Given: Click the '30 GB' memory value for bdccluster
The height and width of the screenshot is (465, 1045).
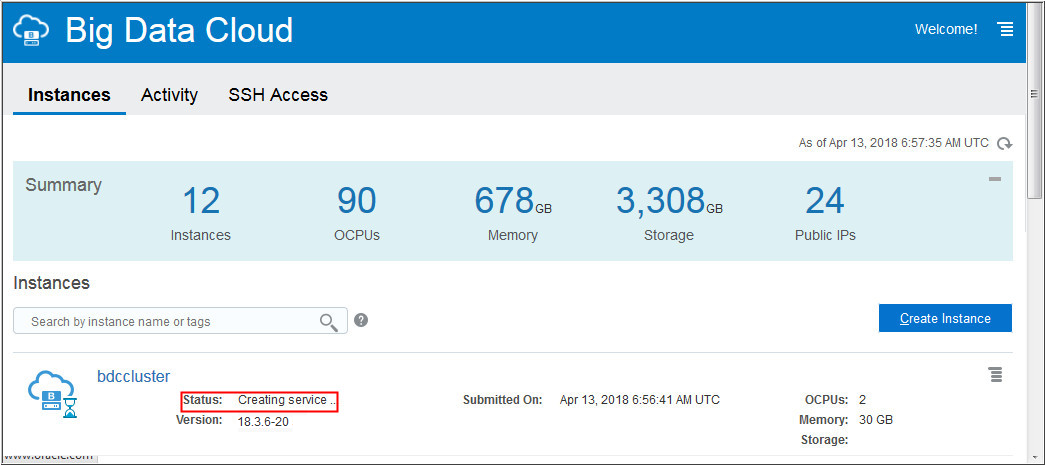Looking at the screenshot, I should [x=876, y=420].
